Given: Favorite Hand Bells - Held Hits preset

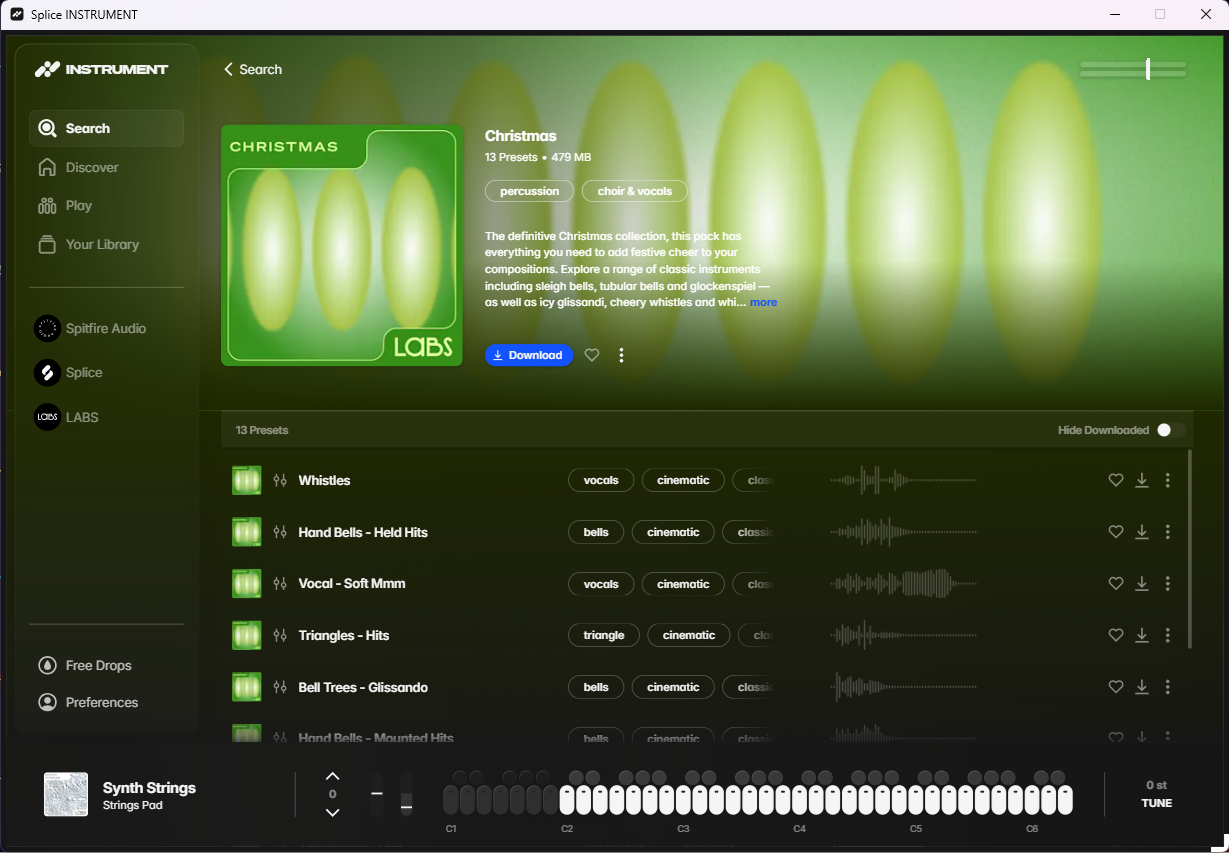Looking at the screenshot, I should pos(1116,532).
